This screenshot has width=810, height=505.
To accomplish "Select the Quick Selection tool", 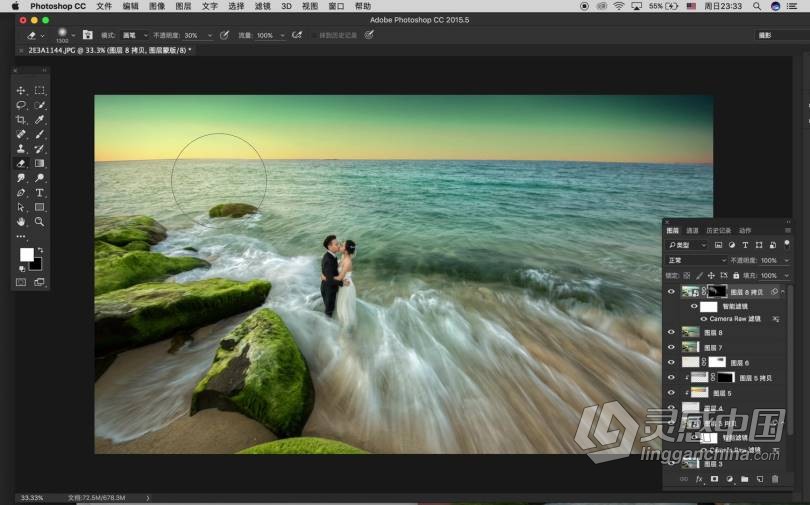I will (39, 105).
